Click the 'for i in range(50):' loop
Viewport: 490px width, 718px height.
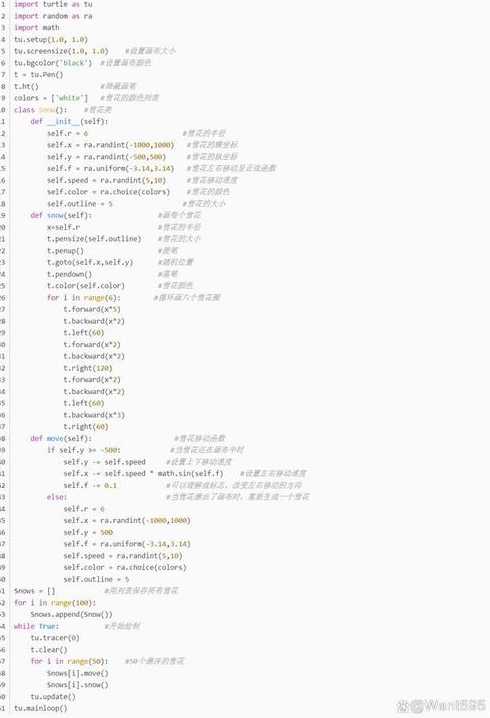pos(69,662)
